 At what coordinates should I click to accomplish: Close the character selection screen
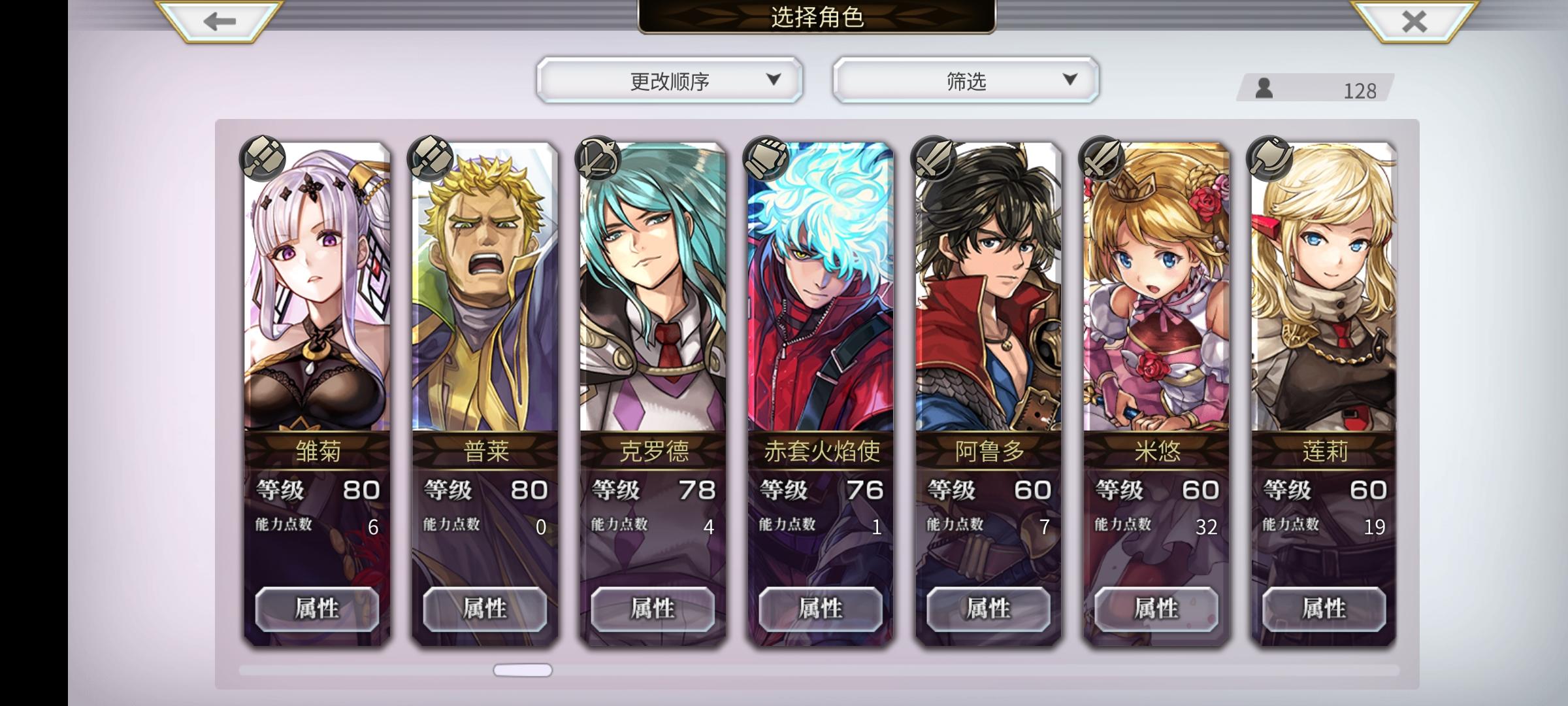tap(1414, 22)
